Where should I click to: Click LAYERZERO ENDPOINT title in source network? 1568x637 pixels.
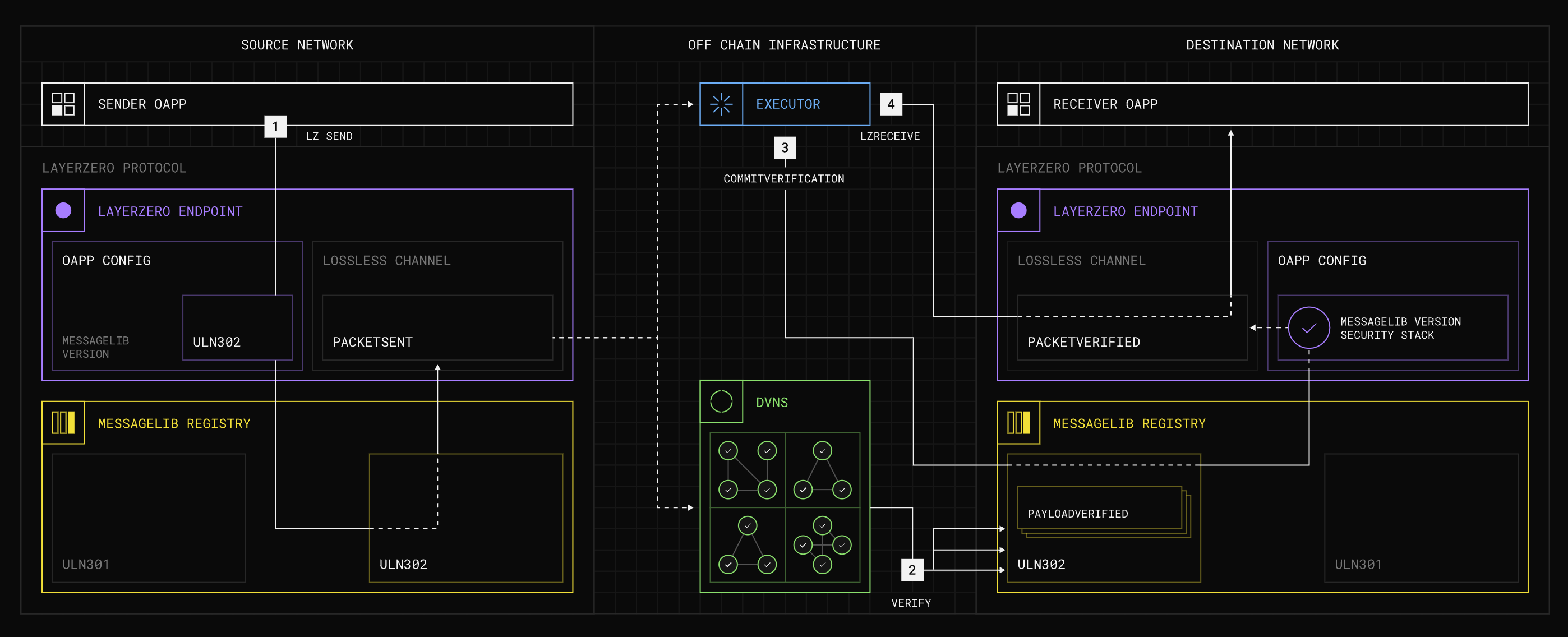point(170,211)
